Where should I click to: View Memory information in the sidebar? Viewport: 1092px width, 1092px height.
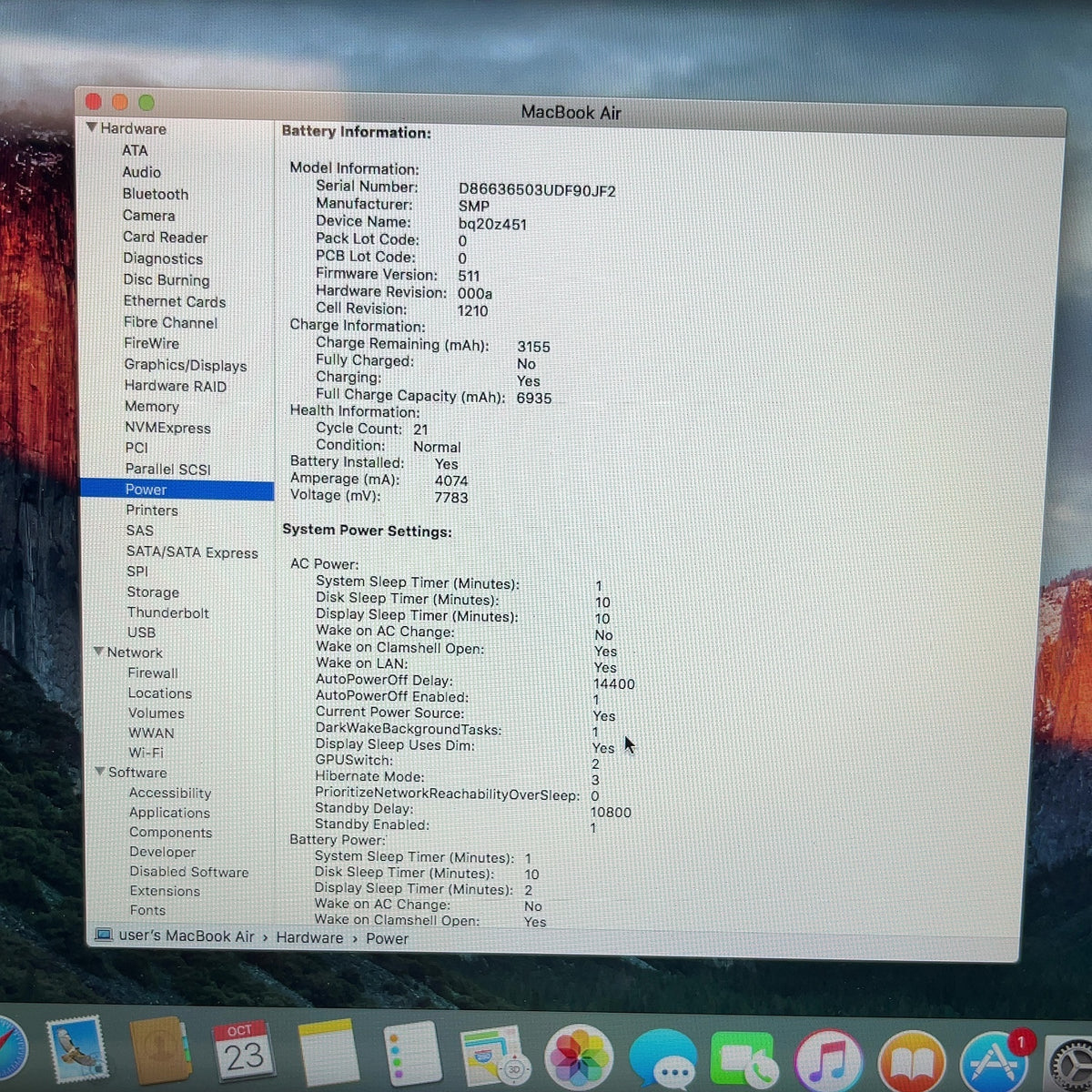(152, 407)
